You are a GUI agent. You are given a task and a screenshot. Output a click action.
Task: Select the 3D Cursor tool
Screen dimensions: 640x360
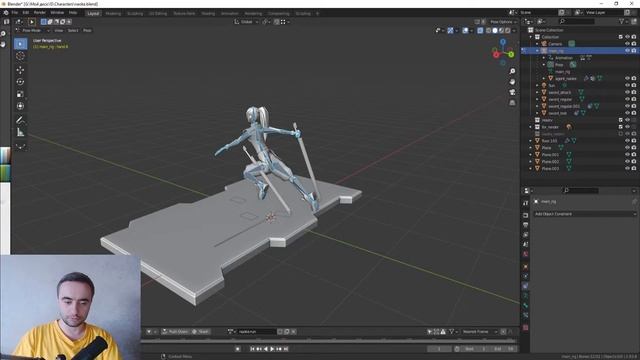pos(20,56)
